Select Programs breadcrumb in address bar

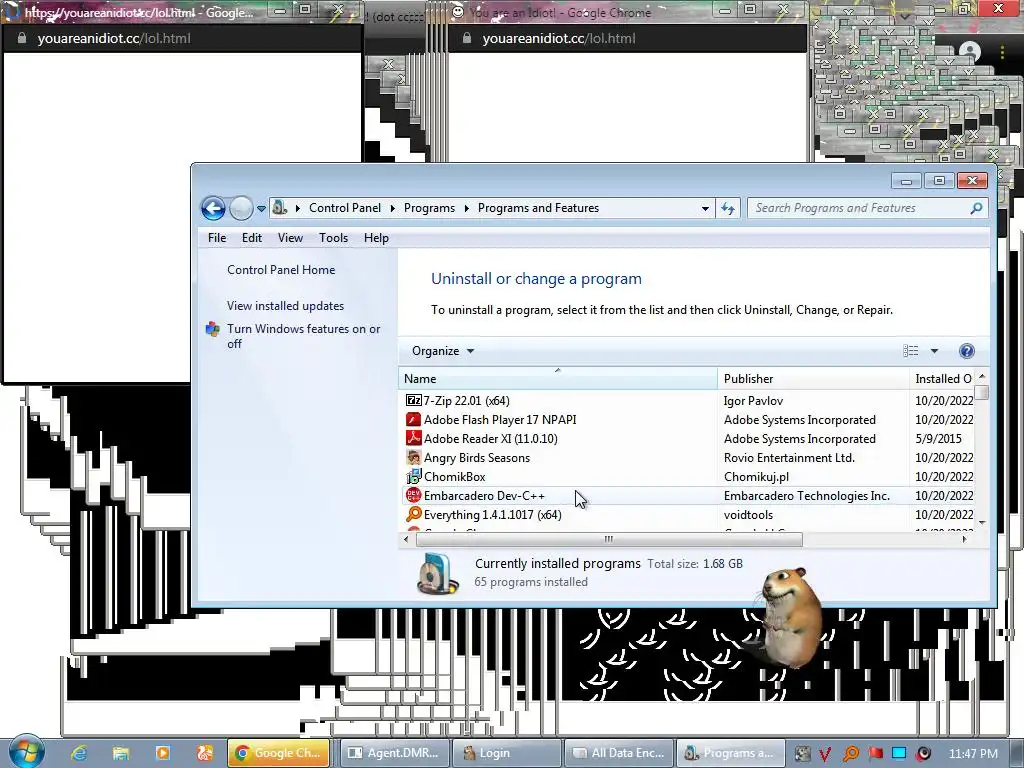coord(429,208)
